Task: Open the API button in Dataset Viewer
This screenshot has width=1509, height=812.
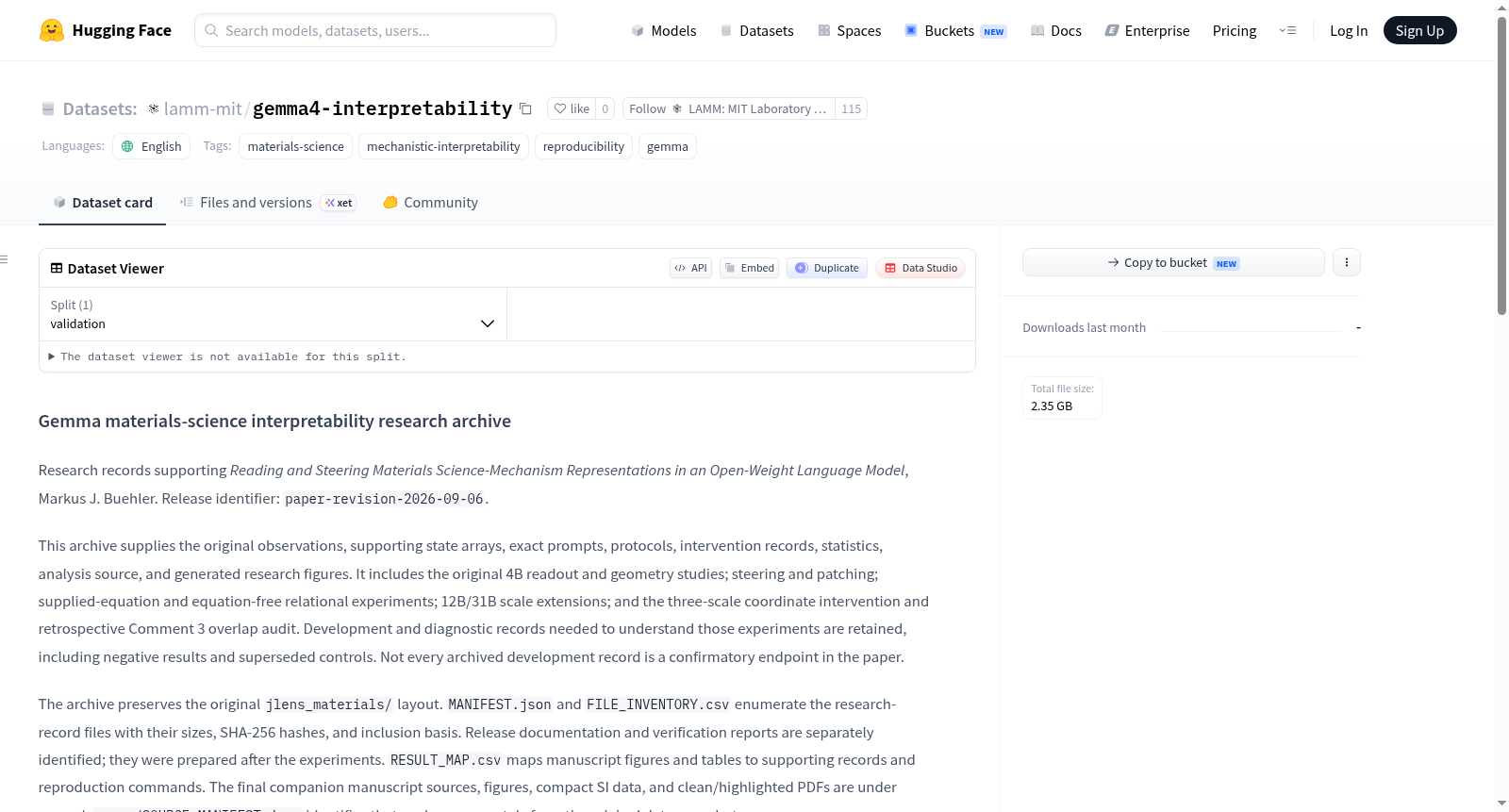Action: (x=690, y=268)
